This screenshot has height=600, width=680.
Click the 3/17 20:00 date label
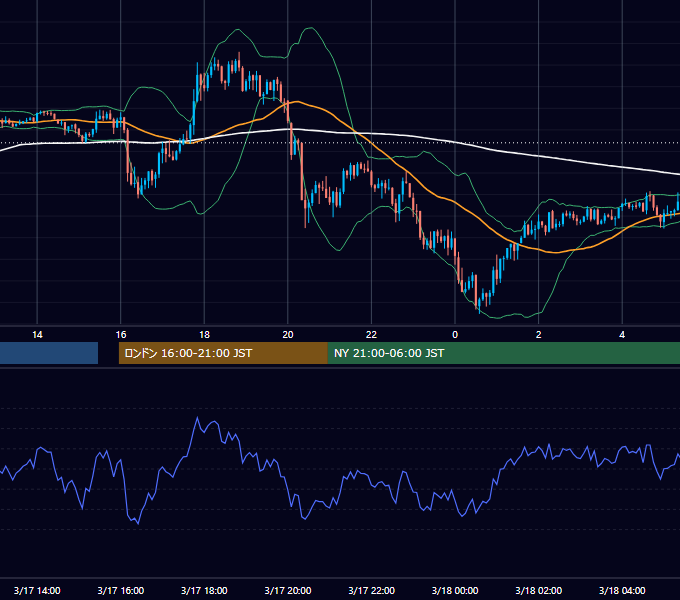288,590
